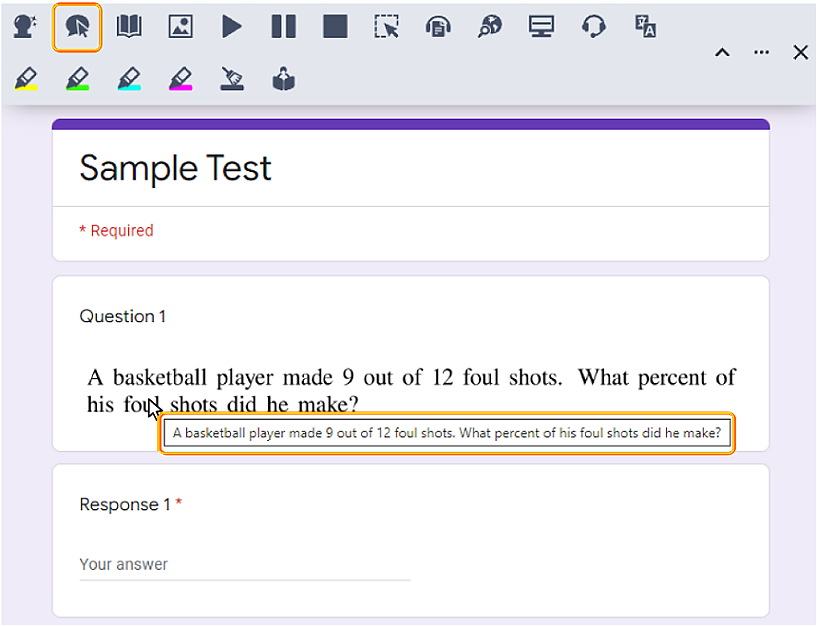Screen dimensions: 817x626
Task: Open the Audio Maker headphone icon
Action: tap(438, 26)
